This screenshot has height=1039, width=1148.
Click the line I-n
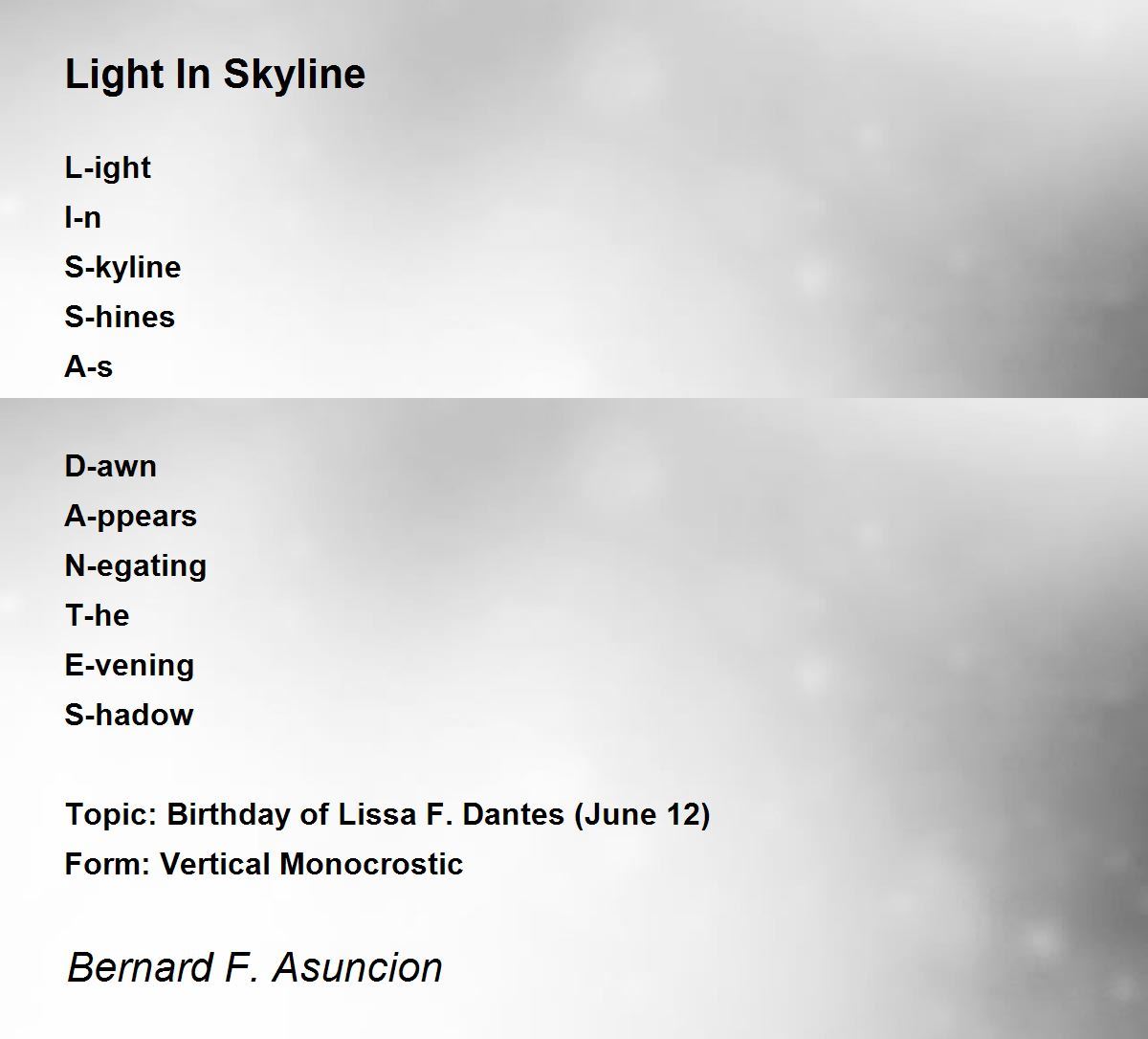tap(83, 218)
